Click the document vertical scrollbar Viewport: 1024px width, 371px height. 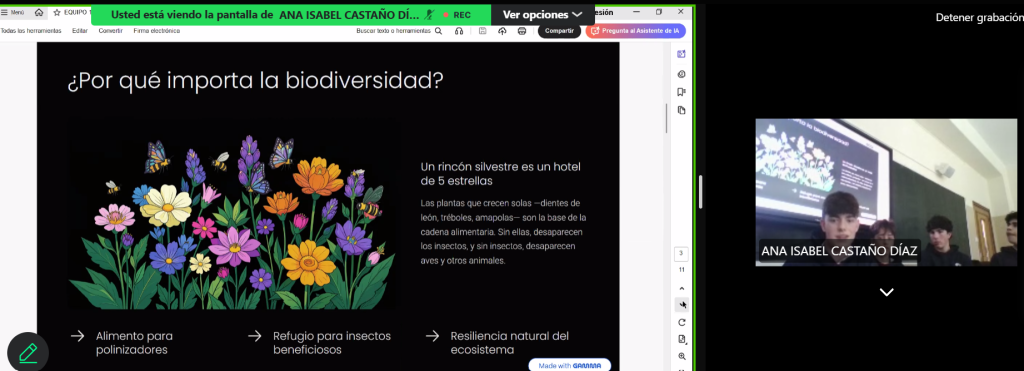click(x=667, y=119)
